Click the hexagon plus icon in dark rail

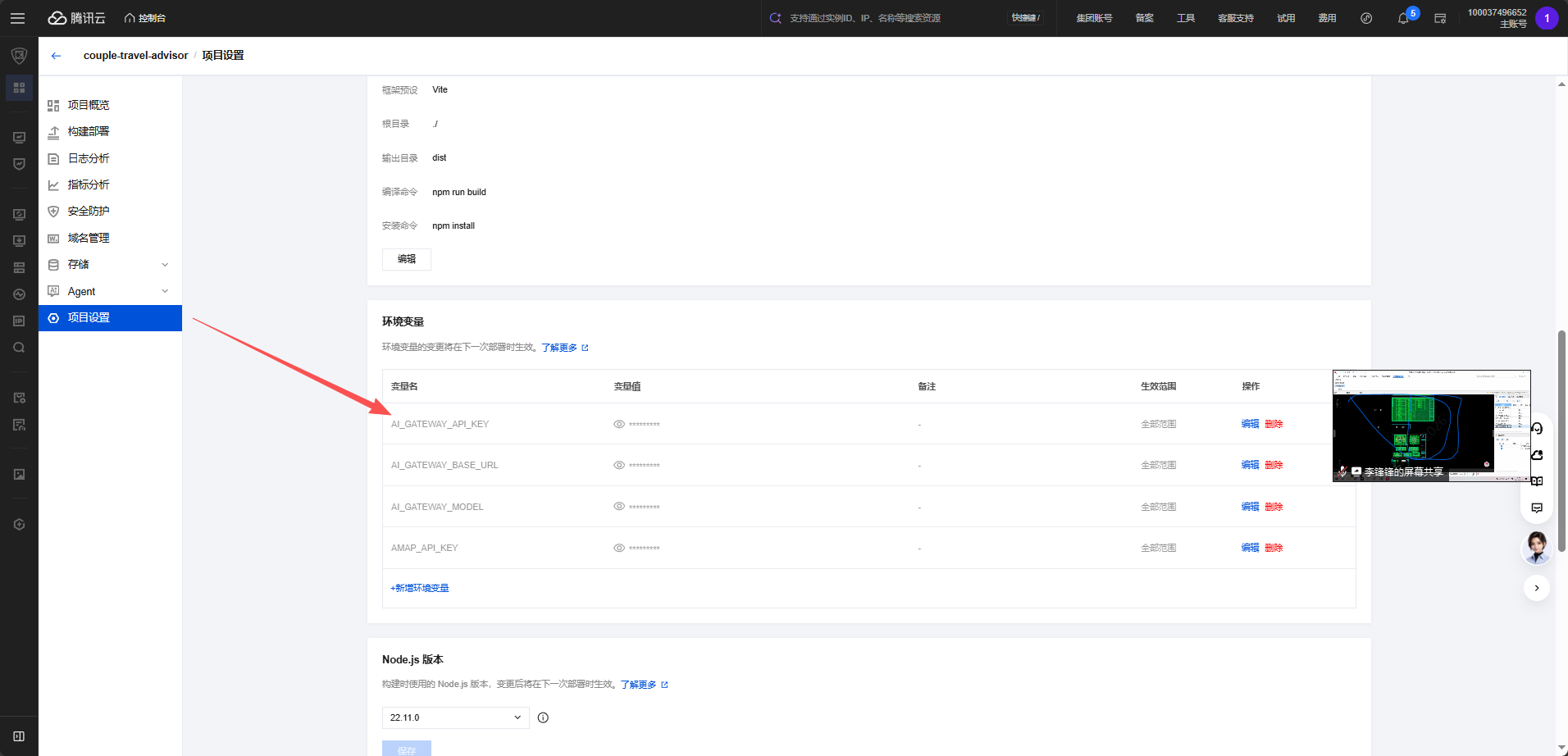pos(19,525)
